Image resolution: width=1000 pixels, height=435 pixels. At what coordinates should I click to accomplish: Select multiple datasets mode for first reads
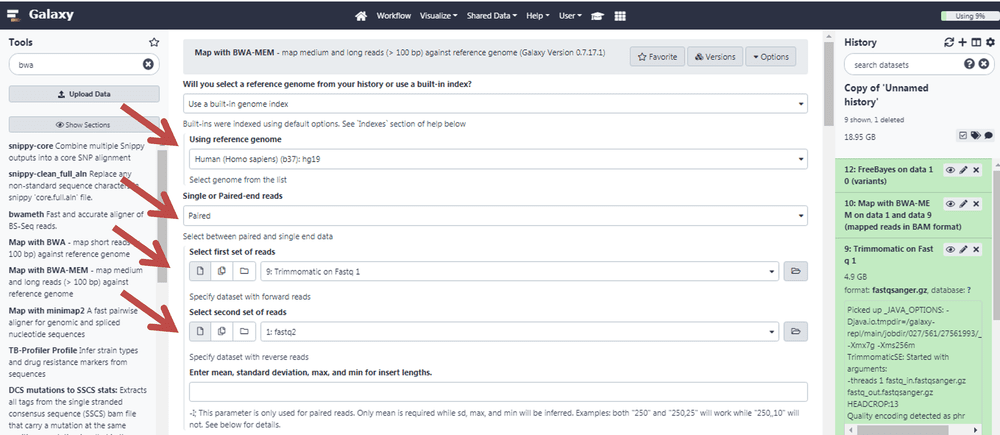click(222, 271)
